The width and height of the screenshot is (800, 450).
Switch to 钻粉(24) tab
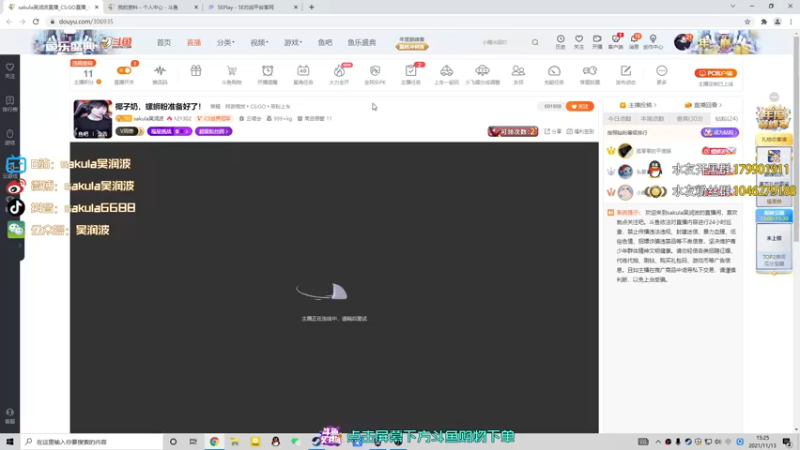[x=726, y=118]
